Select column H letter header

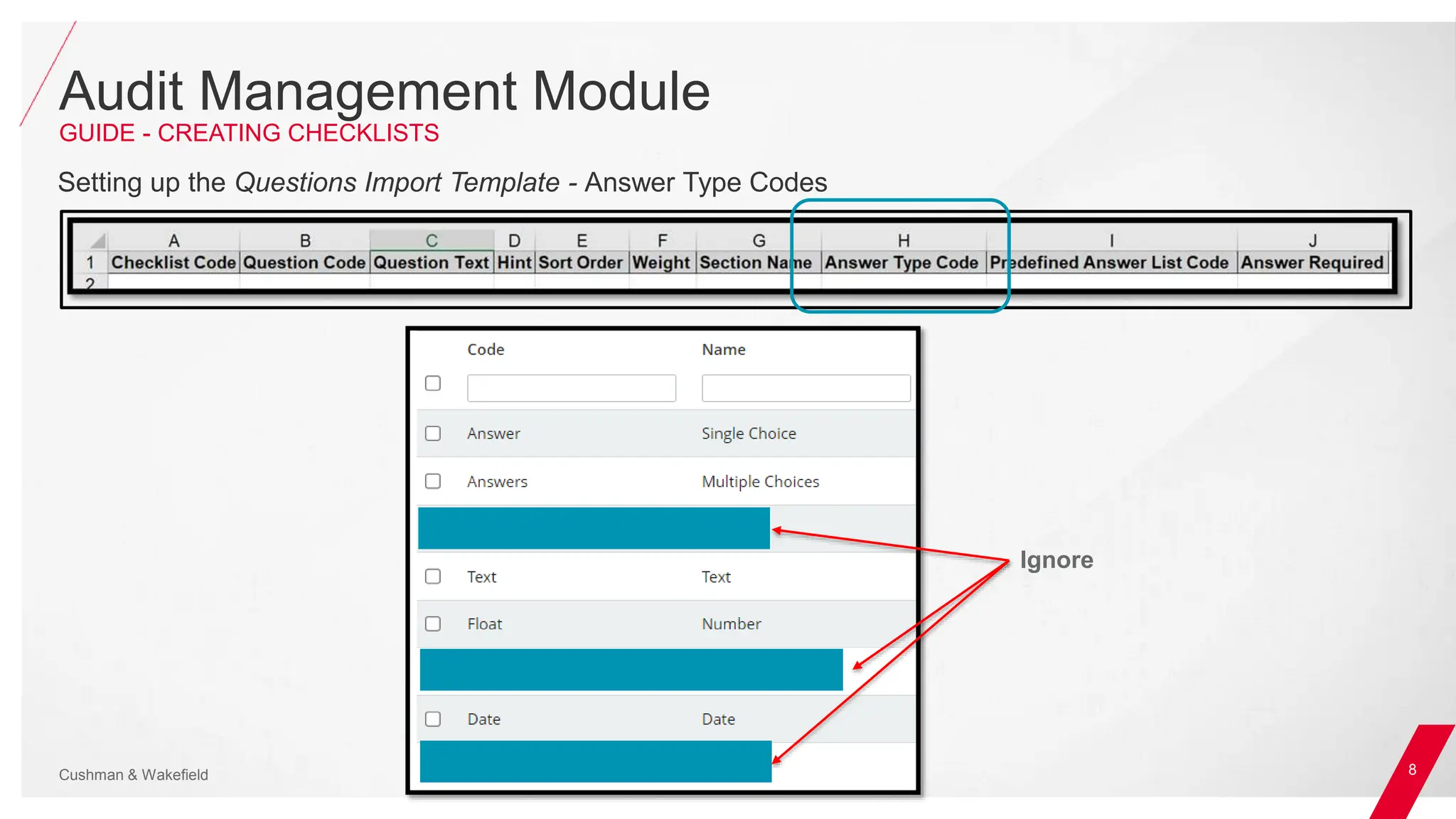(904, 240)
